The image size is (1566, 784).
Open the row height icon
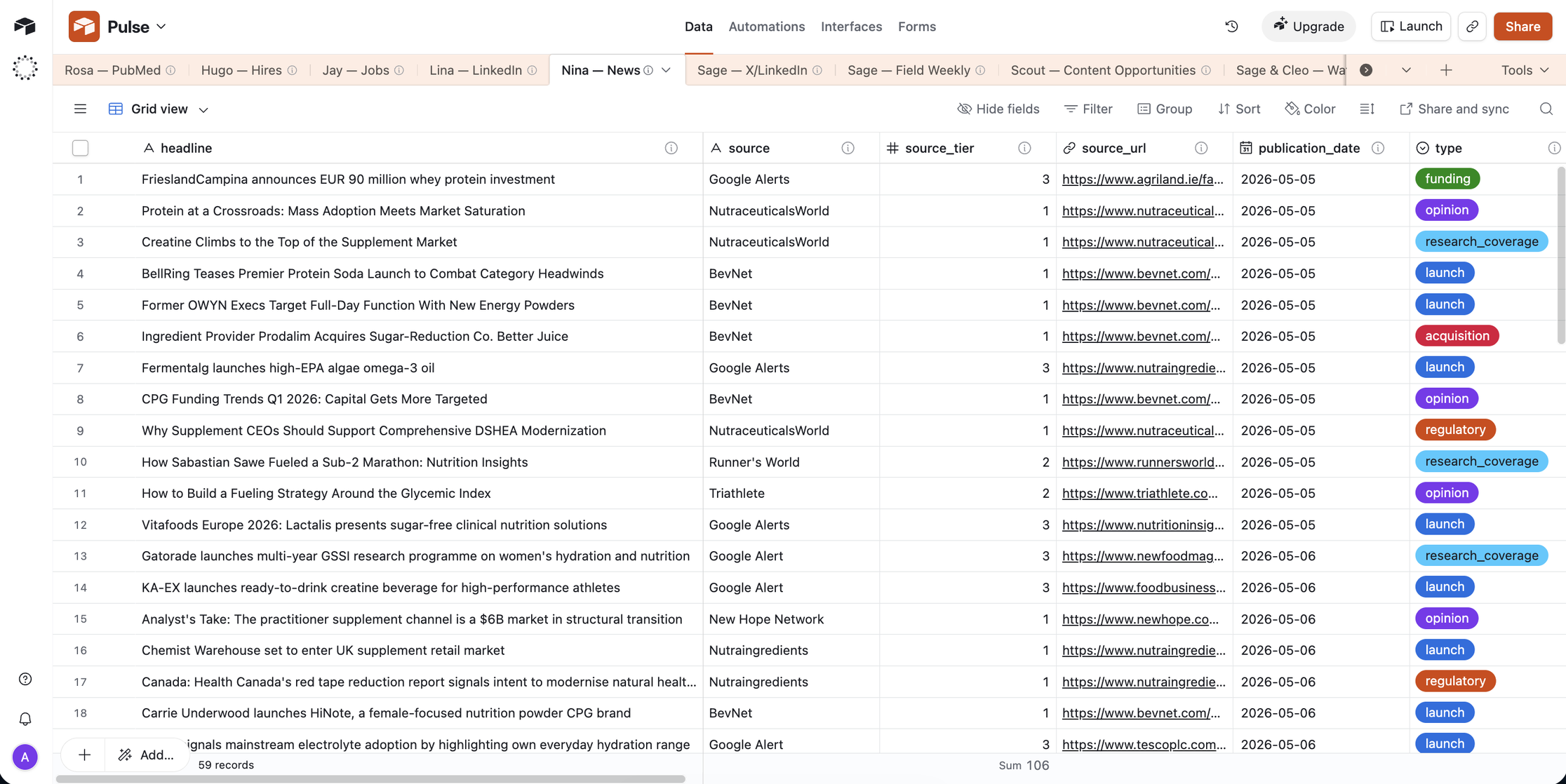(x=1367, y=109)
